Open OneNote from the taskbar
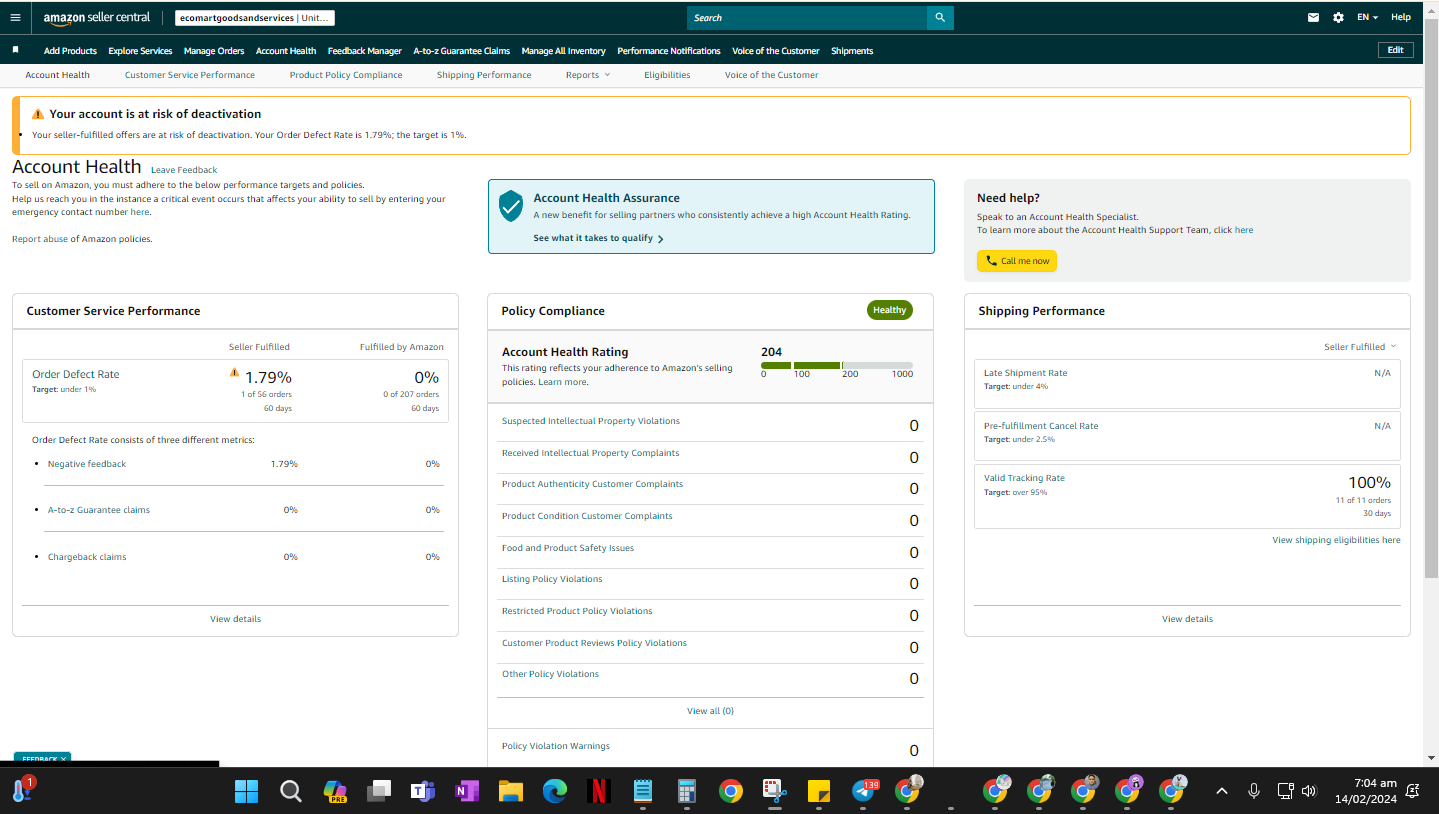1439x814 pixels. 466,792
